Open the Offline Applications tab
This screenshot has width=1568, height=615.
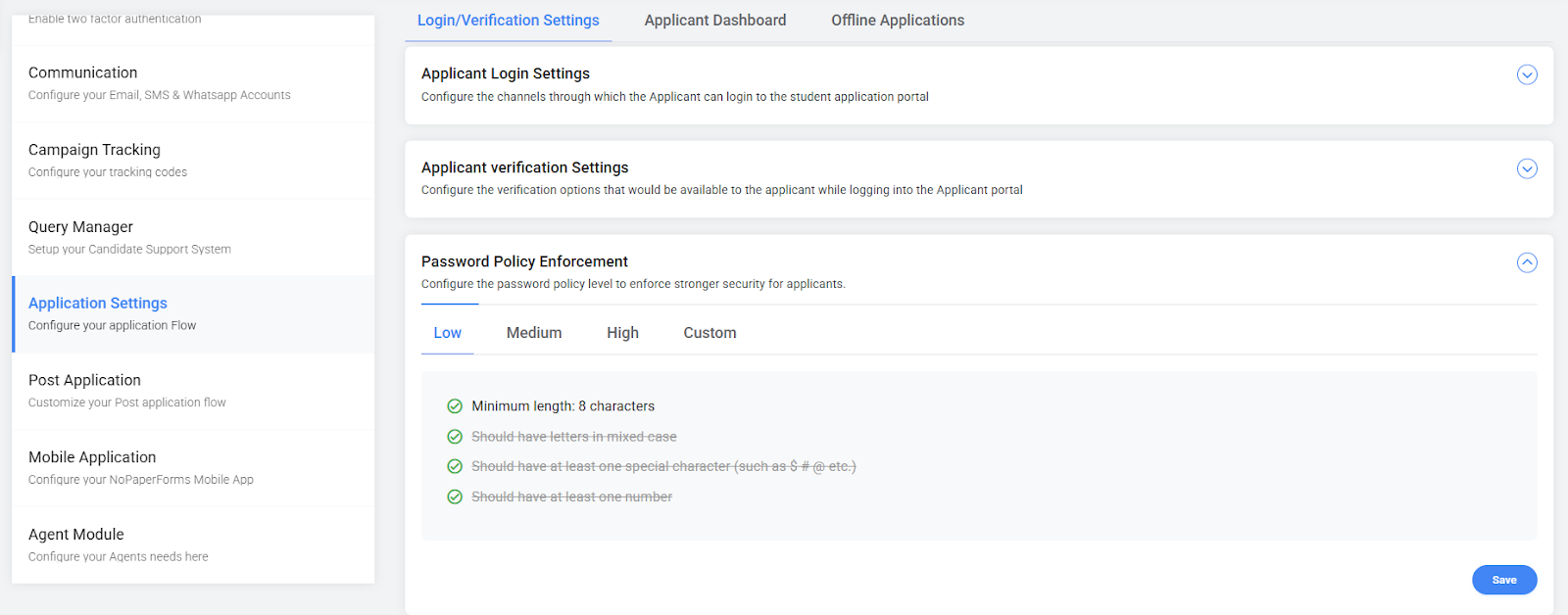coord(897,21)
